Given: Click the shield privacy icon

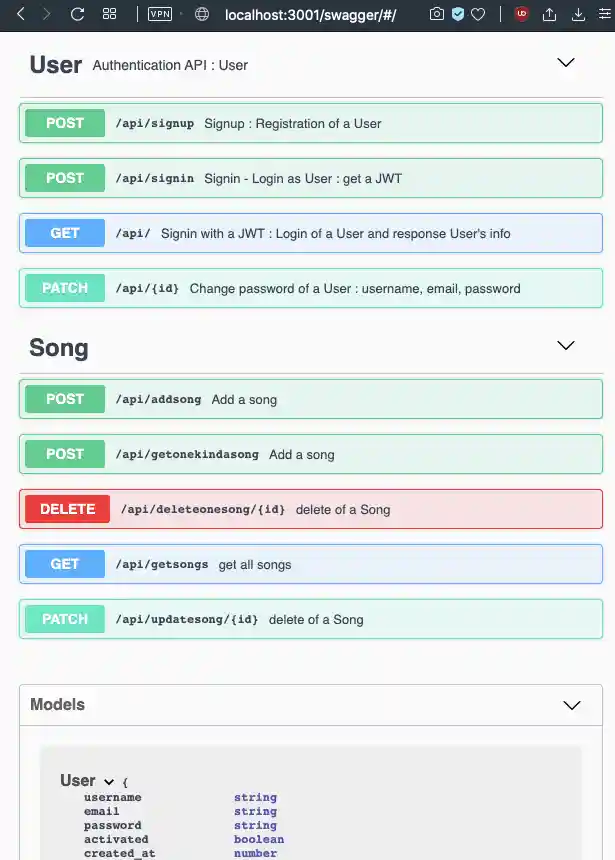Looking at the screenshot, I should pos(457,14).
